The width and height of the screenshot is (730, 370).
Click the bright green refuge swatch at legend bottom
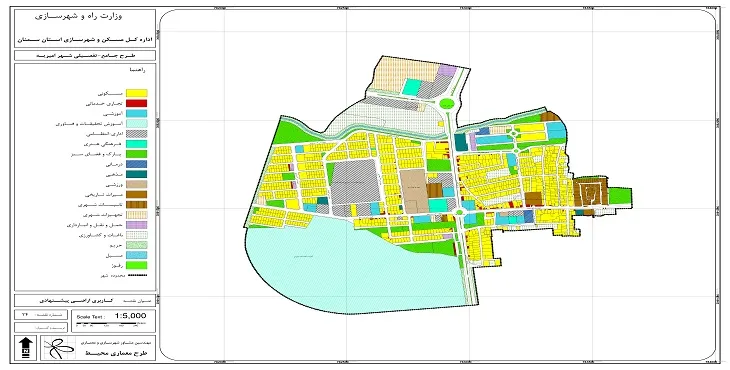click(x=136, y=265)
